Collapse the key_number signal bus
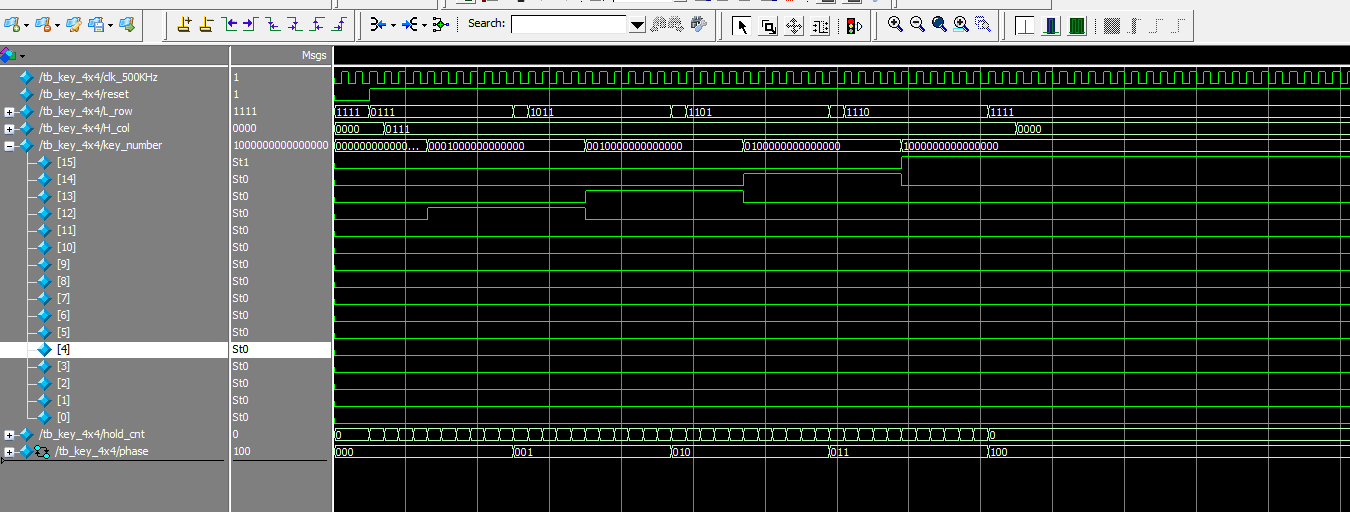This screenshot has height=512, width=1350. point(9,146)
